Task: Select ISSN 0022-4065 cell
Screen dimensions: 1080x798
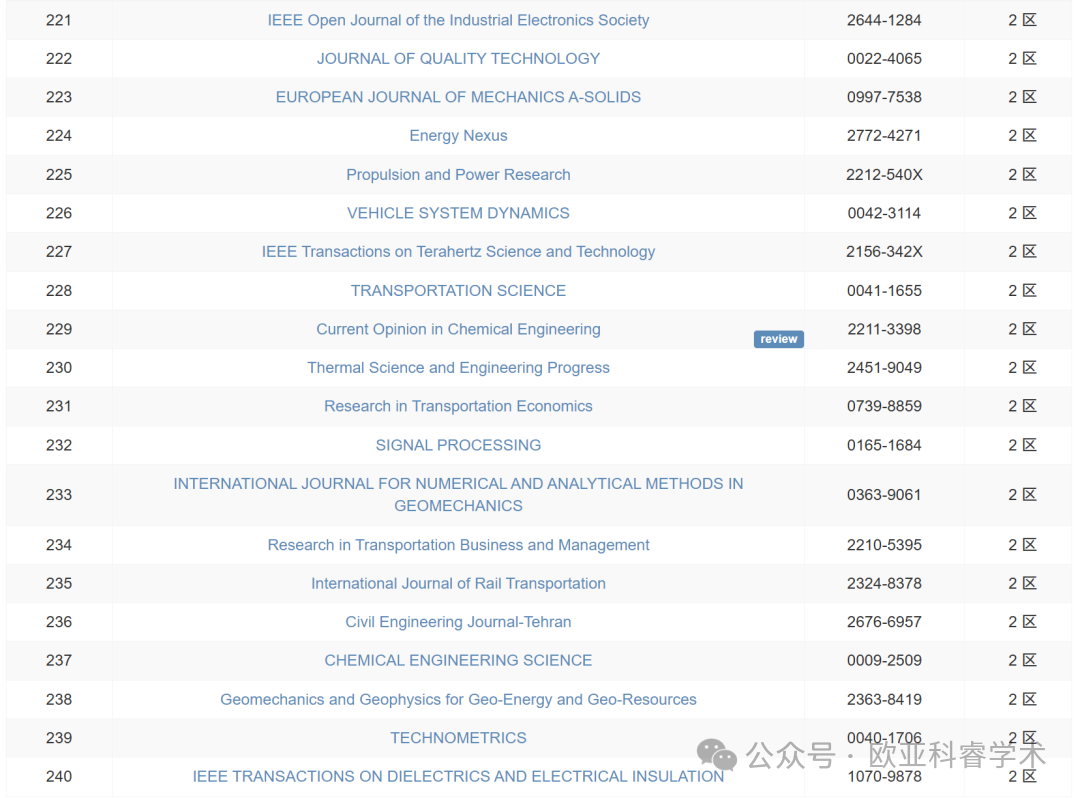Action: 884,59
